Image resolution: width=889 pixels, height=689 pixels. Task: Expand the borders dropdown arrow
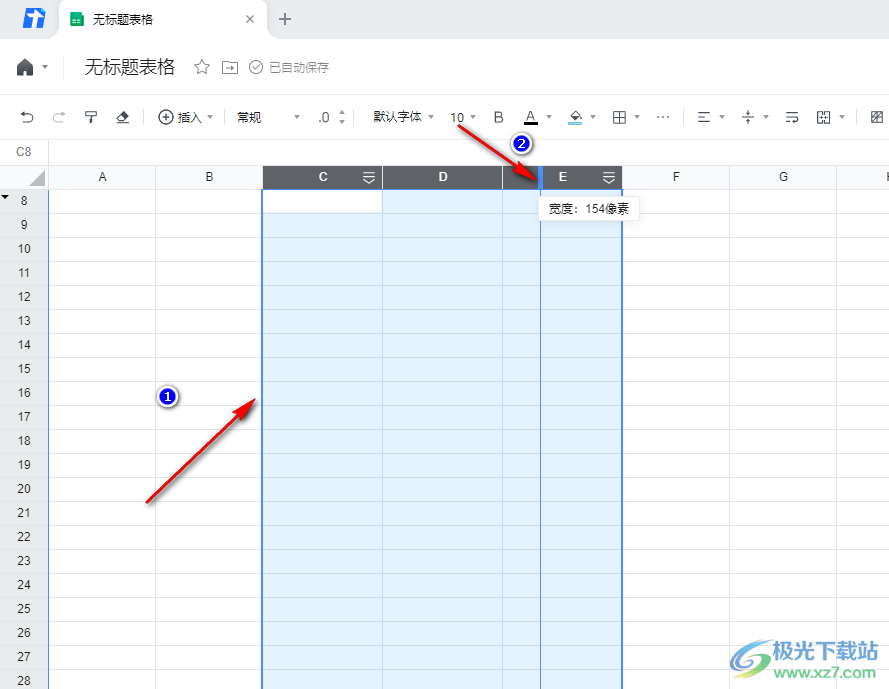[637, 117]
